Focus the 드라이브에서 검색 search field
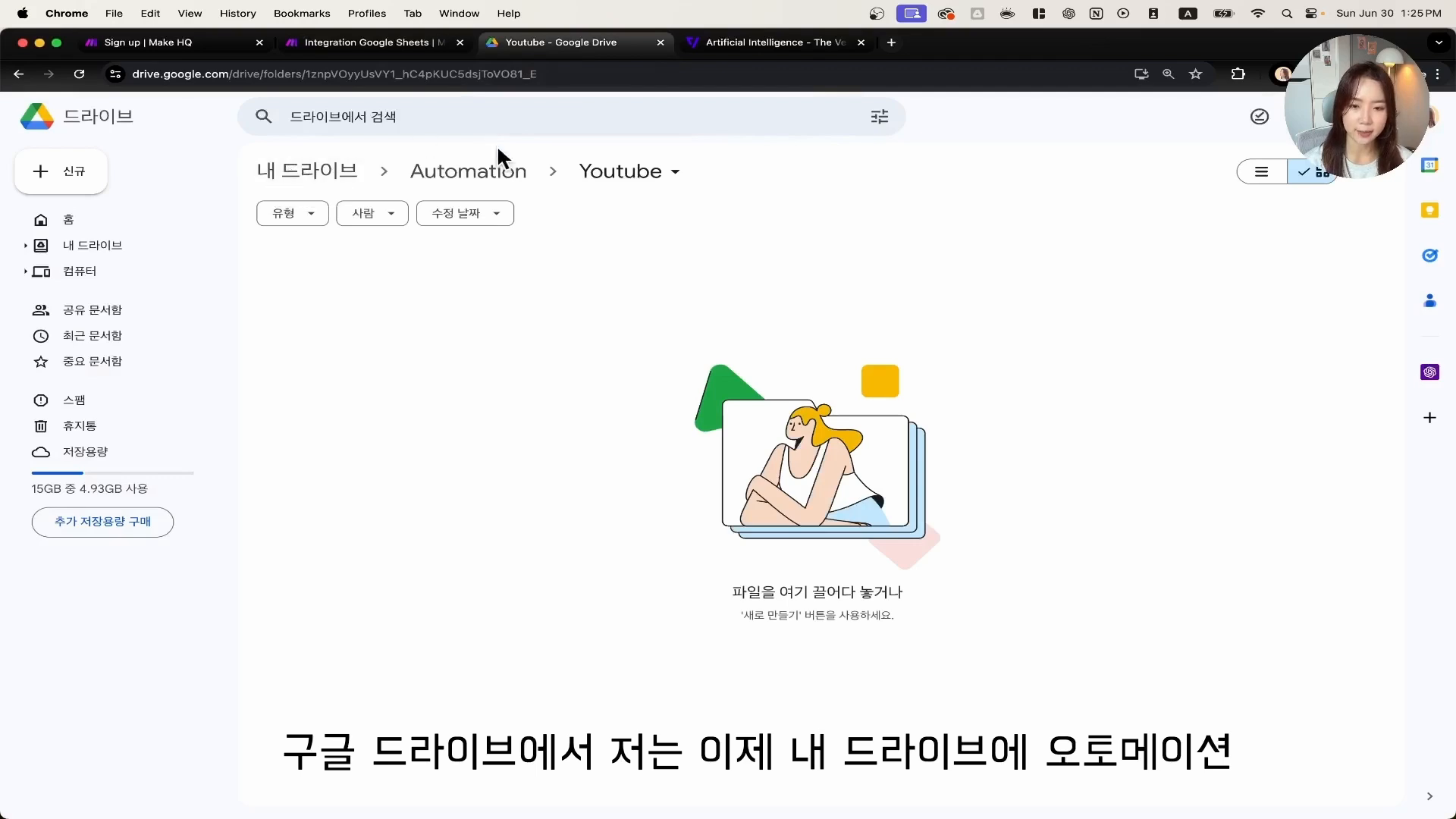1456x819 pixels. [571, 117]
